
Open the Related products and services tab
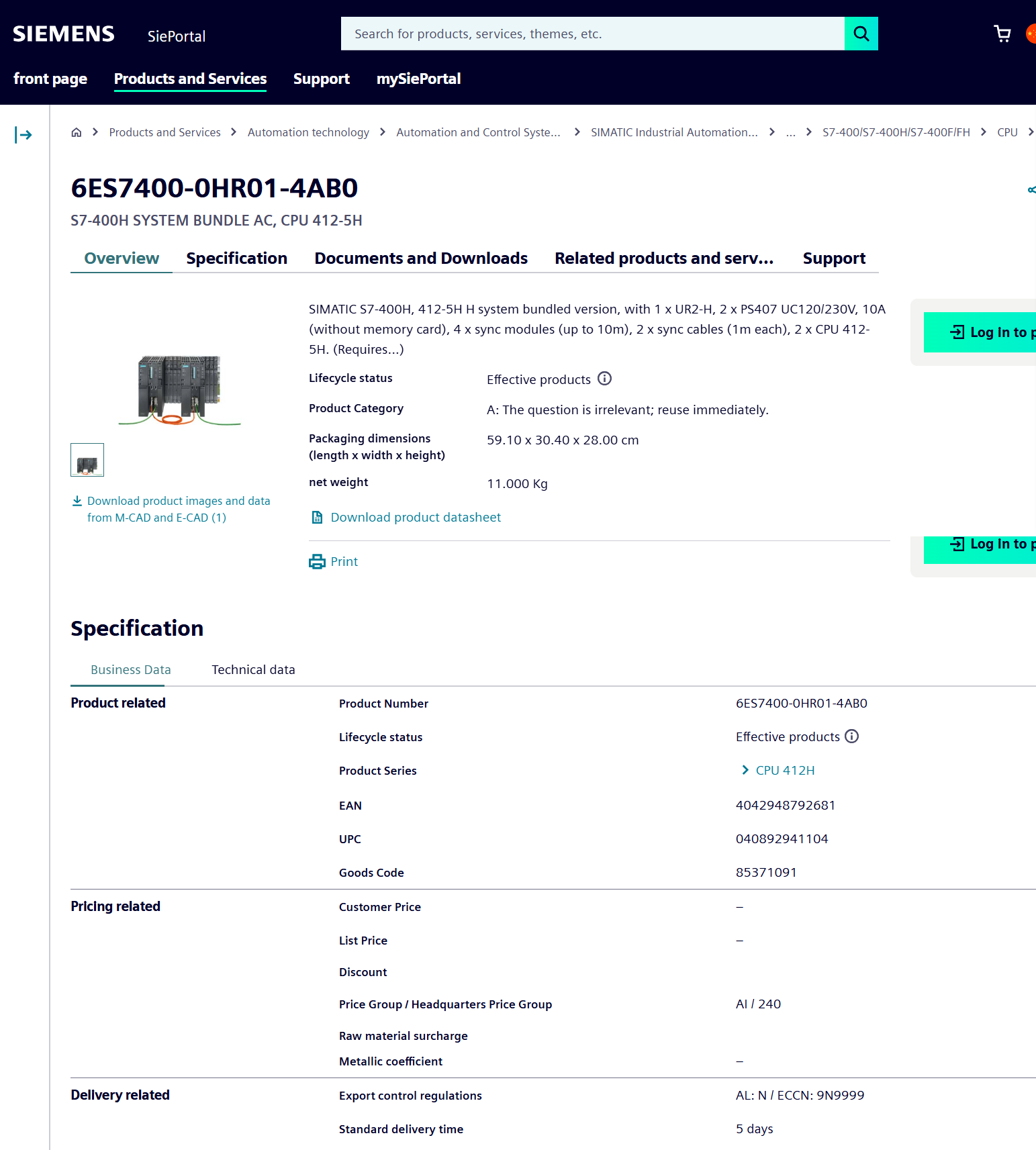tap(663, 258)
